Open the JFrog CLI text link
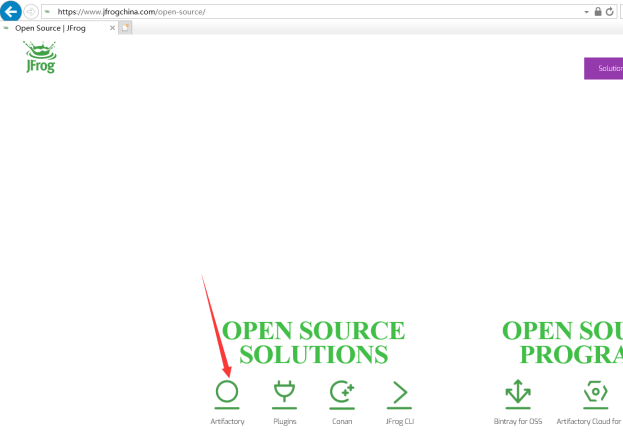 [400, 421]
